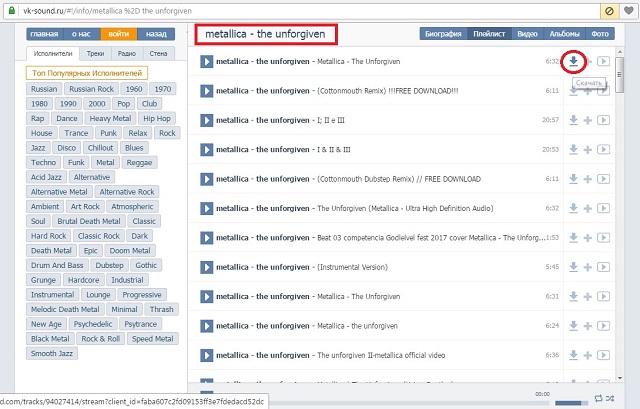
Task: Add the 6:24 'the unforgiven' track to playlist
Action: [588, 326]
